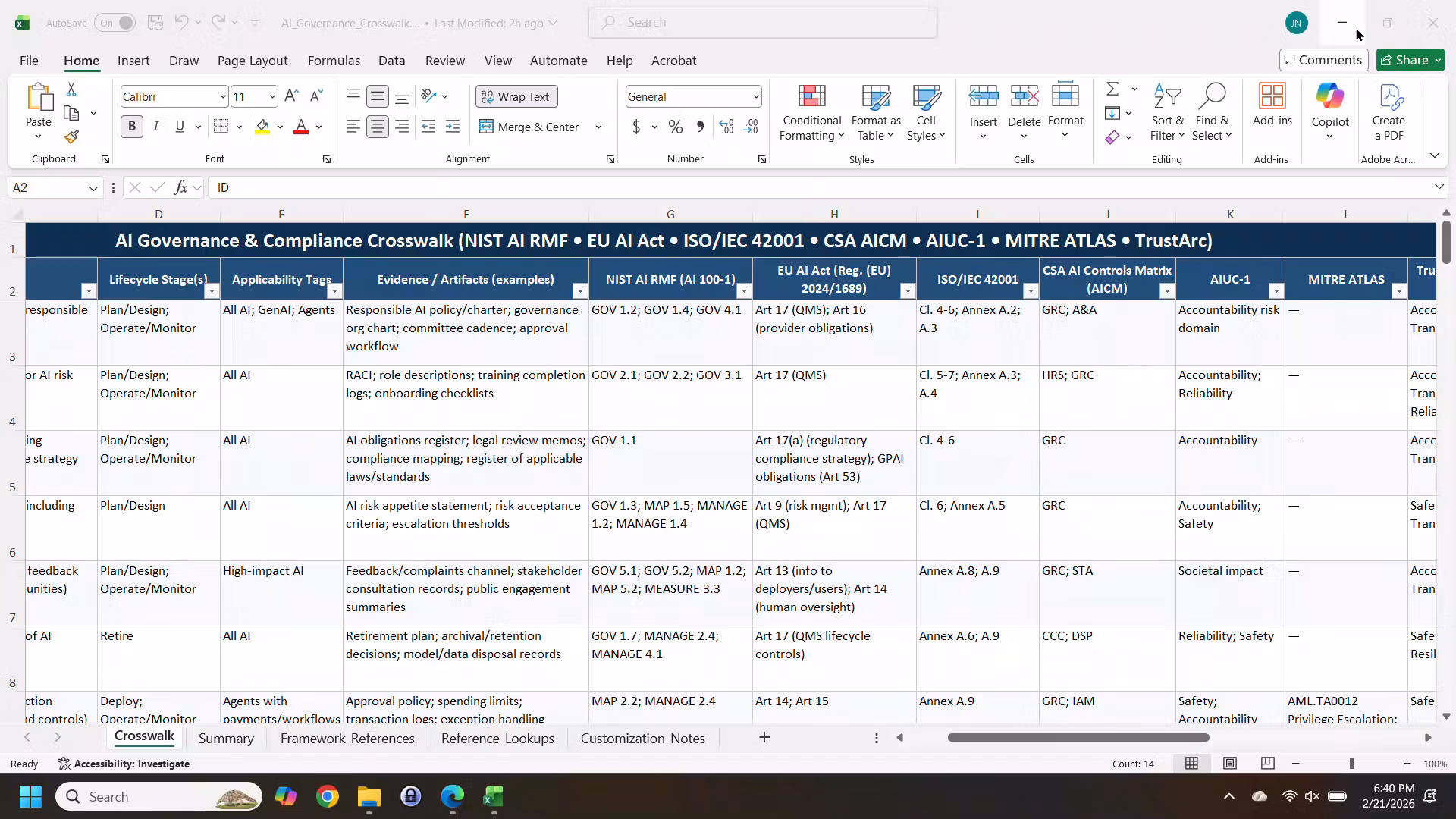Apply Accounting dollar number format
This screenshot has height=819, width=1456.
click(636, 127)
